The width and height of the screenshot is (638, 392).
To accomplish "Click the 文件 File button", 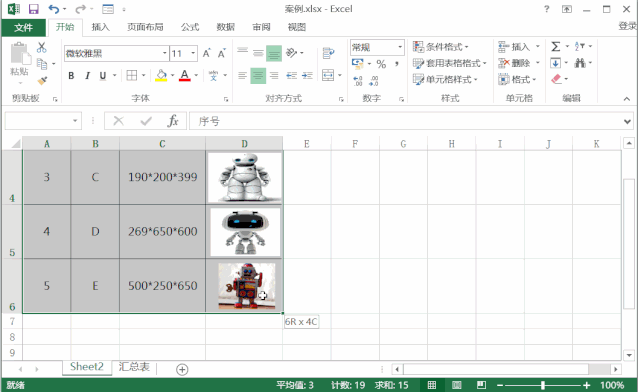I will (x=23, y=27).
